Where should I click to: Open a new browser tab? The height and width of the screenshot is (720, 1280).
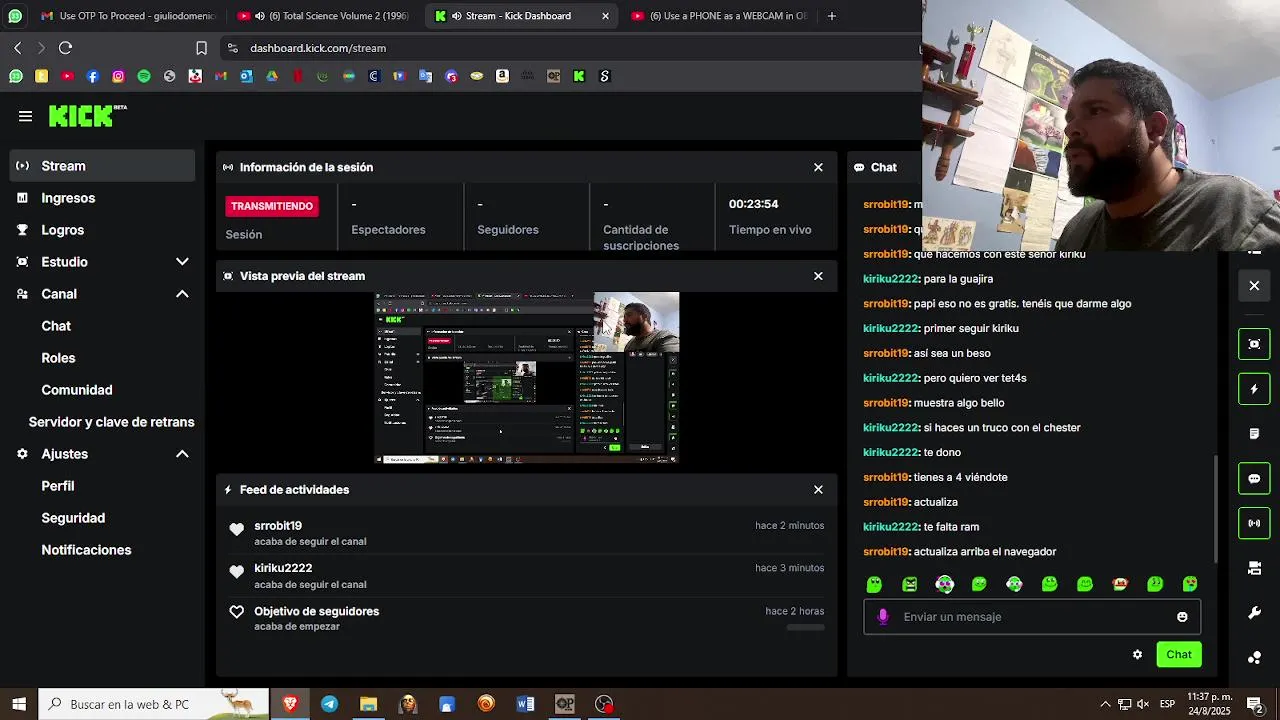tap(831, 16)
